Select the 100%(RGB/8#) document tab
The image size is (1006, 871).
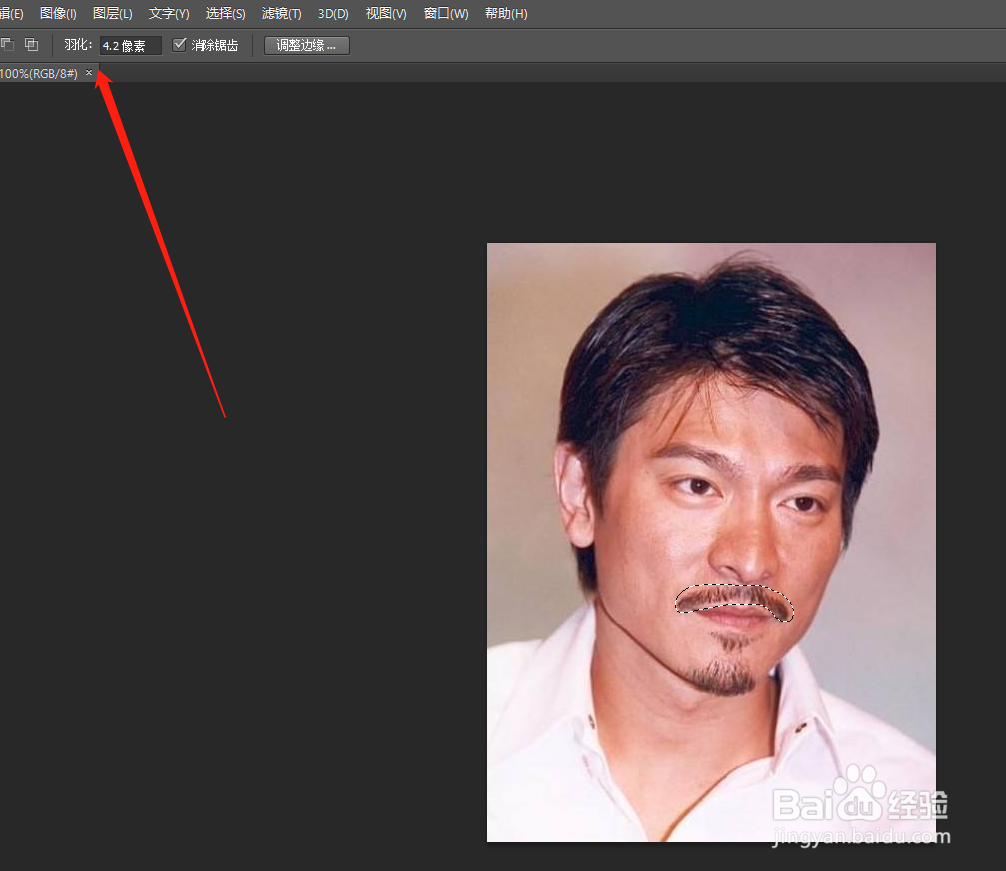point(38,74)
